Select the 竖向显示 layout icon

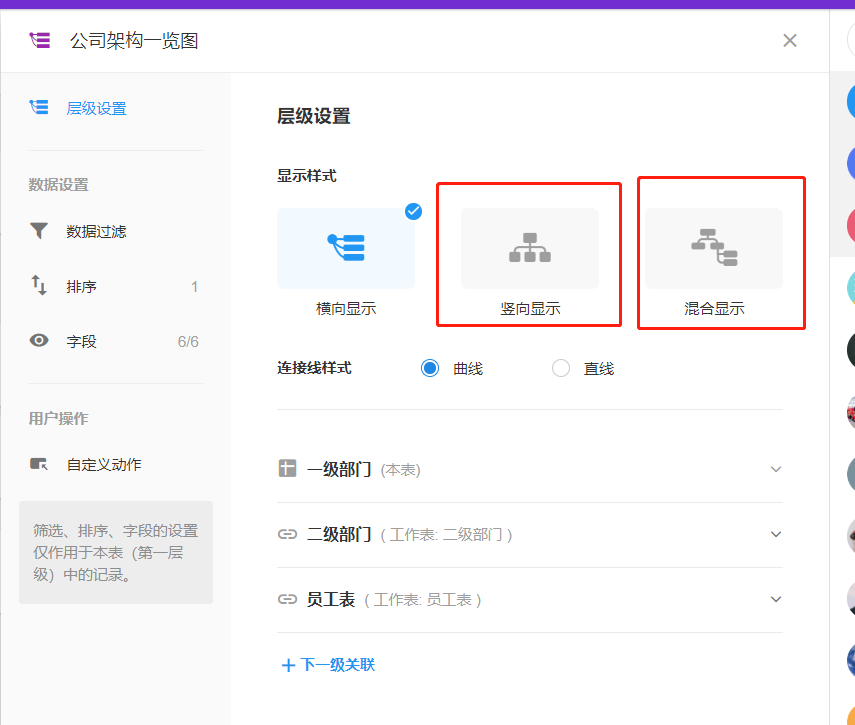tap(529, 248)
